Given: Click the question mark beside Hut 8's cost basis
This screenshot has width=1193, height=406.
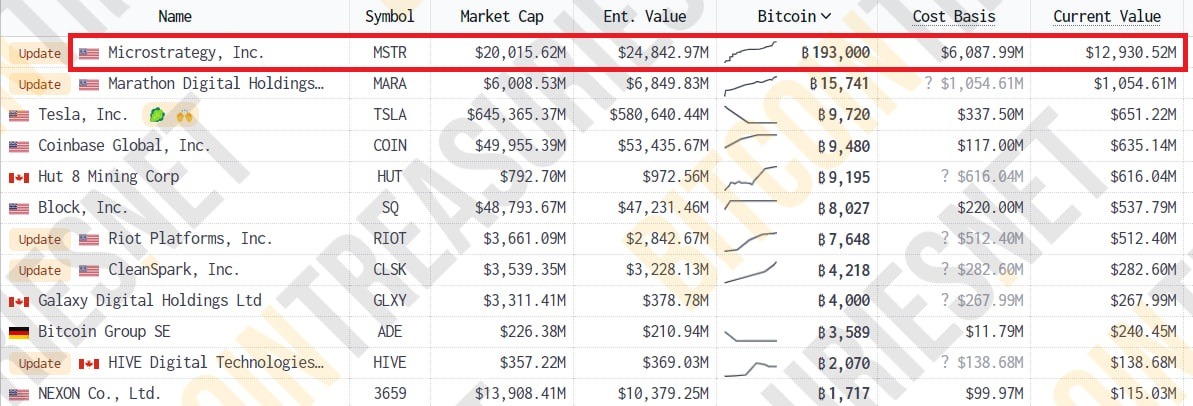Looking at the screenshot, I should (x=943, y=177).
